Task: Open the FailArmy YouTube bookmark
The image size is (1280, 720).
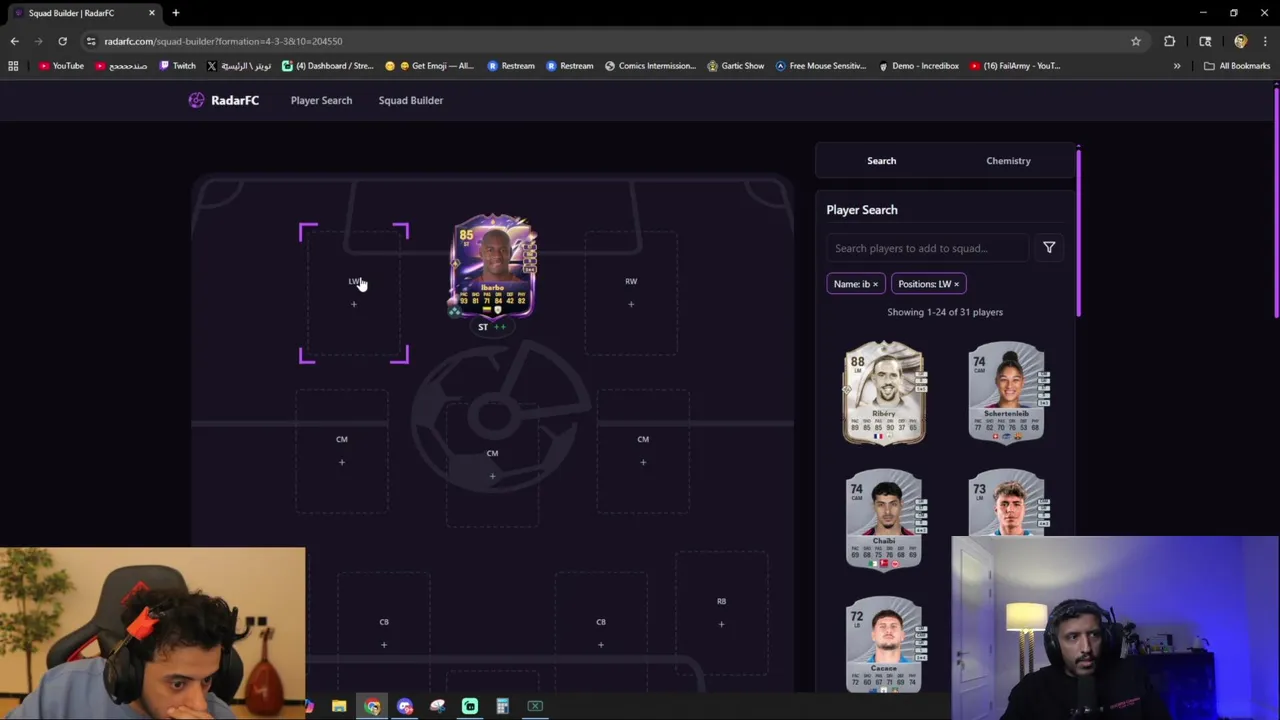Action: pyautogui.click(x=1015, y=66)
